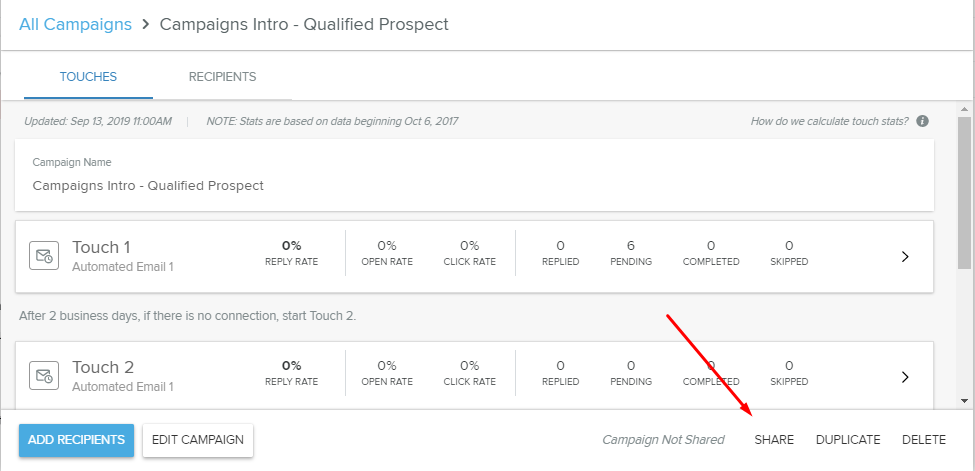Click the scrollbar down arrow
The width and height of the screenshot is (975, 471).
click(964, 401)
